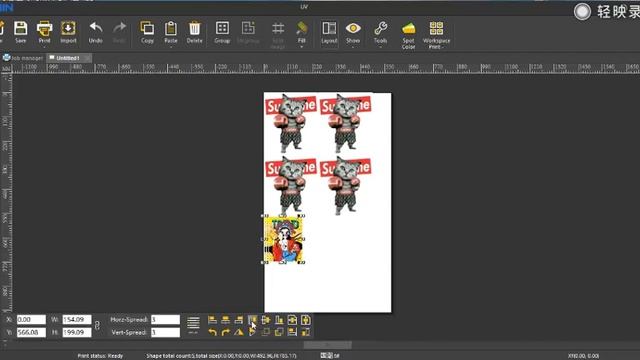Click the Ungroup icon
The width and height of the screenshot is (640, 360).
point(248,32)
